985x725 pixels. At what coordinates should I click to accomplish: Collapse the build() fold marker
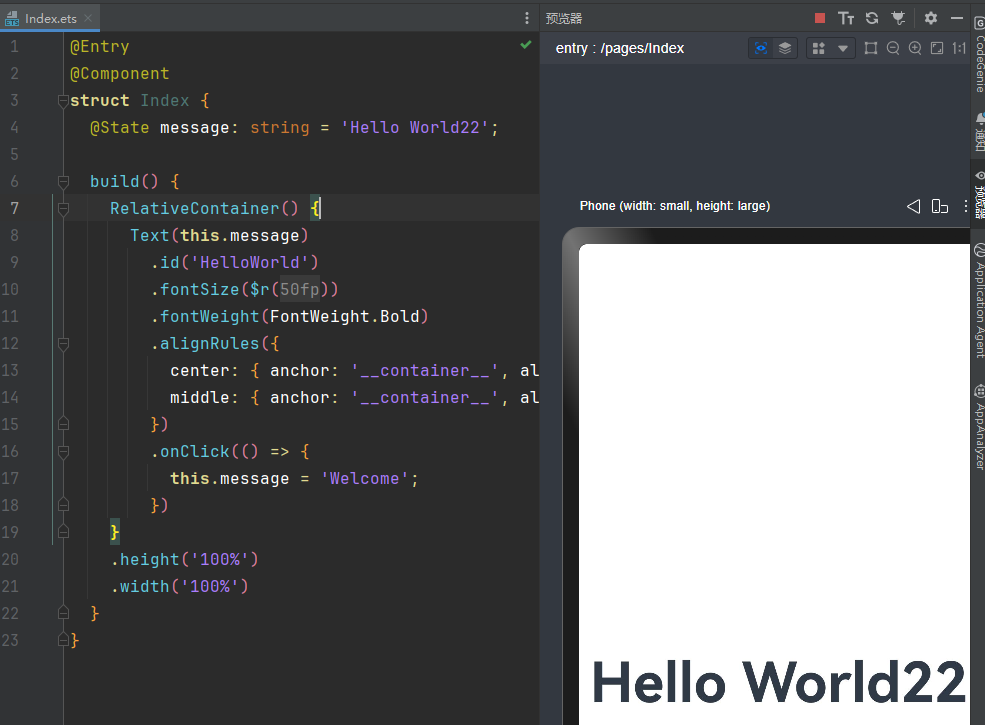[63, 182]
